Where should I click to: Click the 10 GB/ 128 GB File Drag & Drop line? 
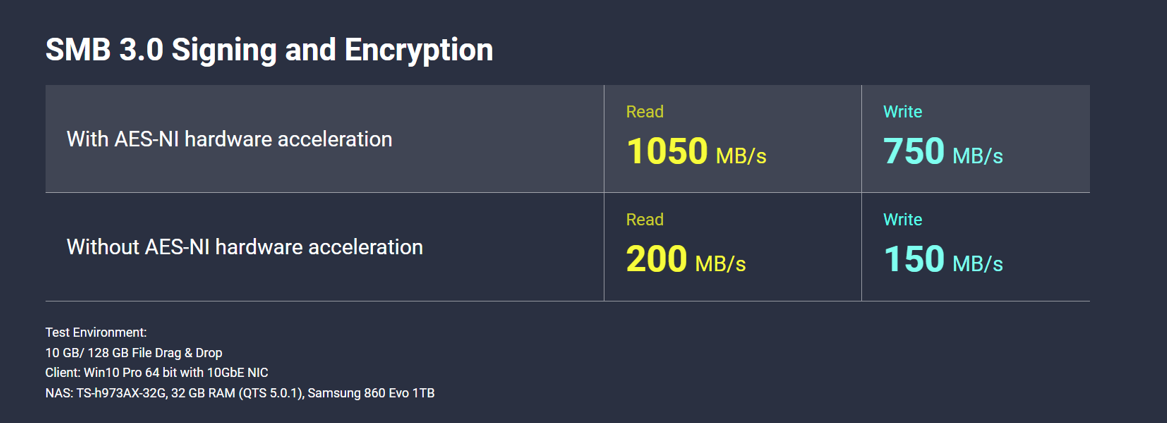tap(134, 352)
